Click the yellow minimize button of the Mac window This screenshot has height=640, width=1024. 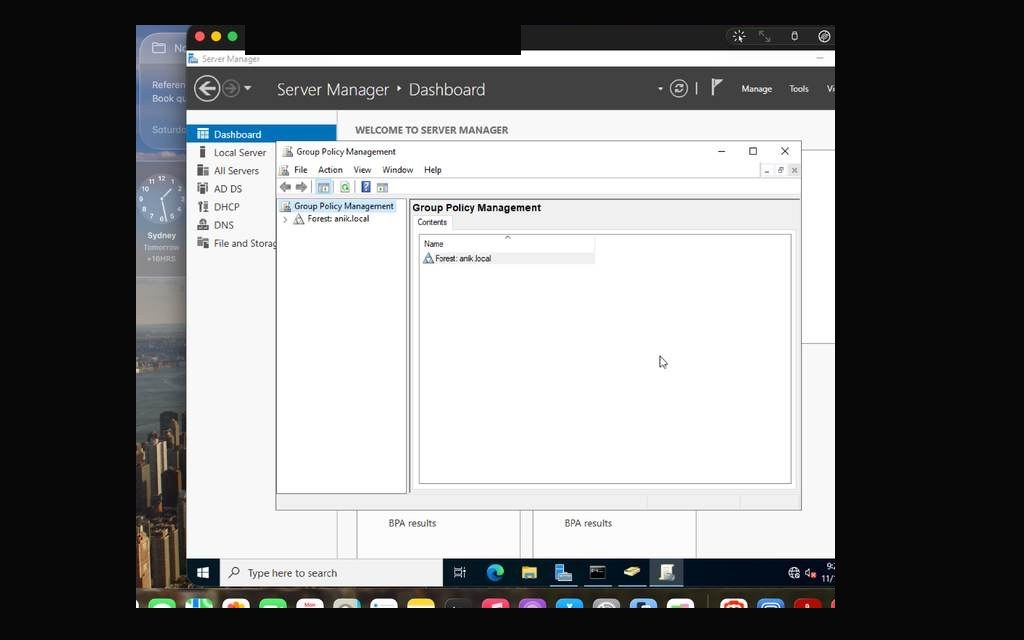click(x=216, y=37)
